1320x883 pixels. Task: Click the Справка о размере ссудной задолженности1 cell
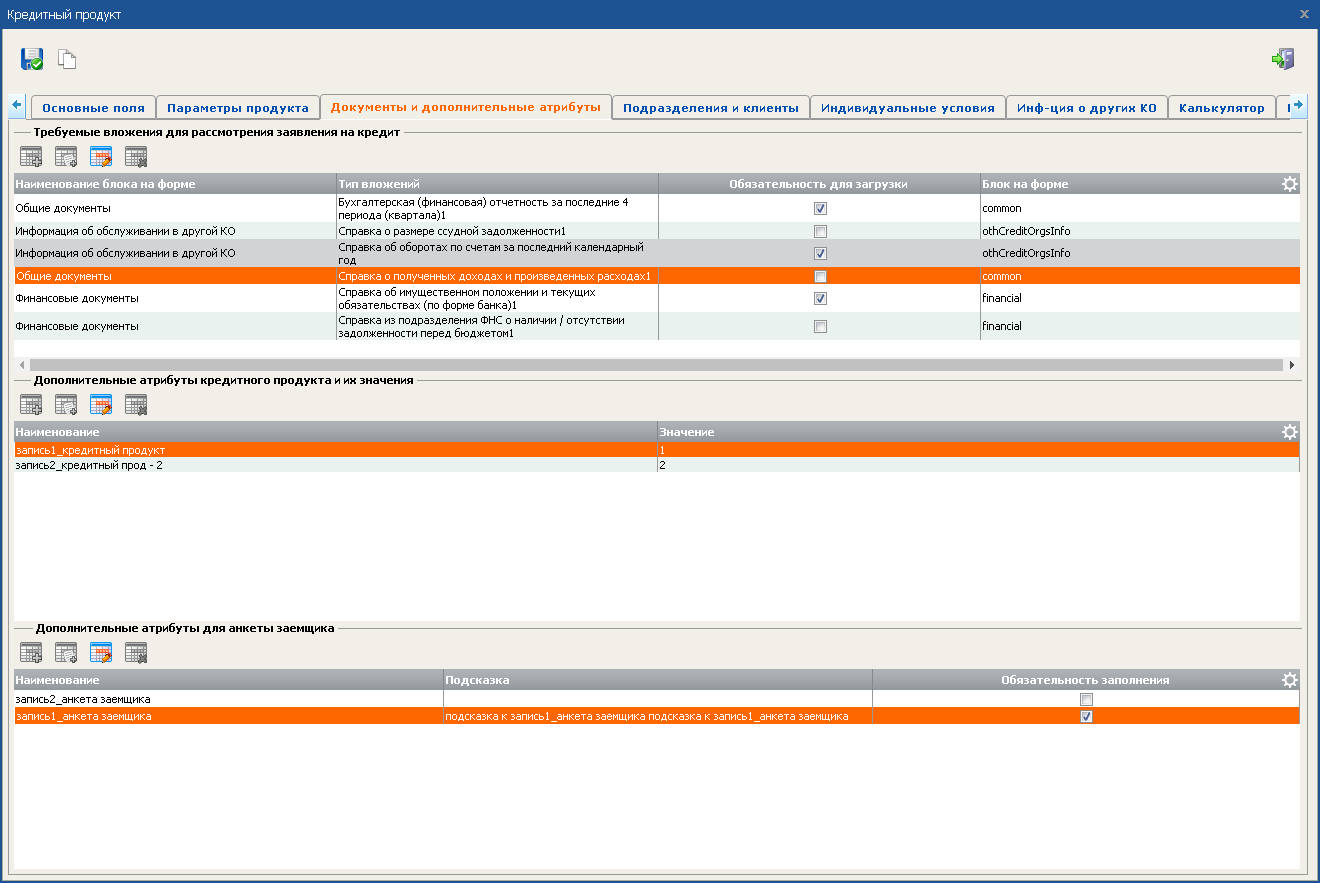[497, 231]
